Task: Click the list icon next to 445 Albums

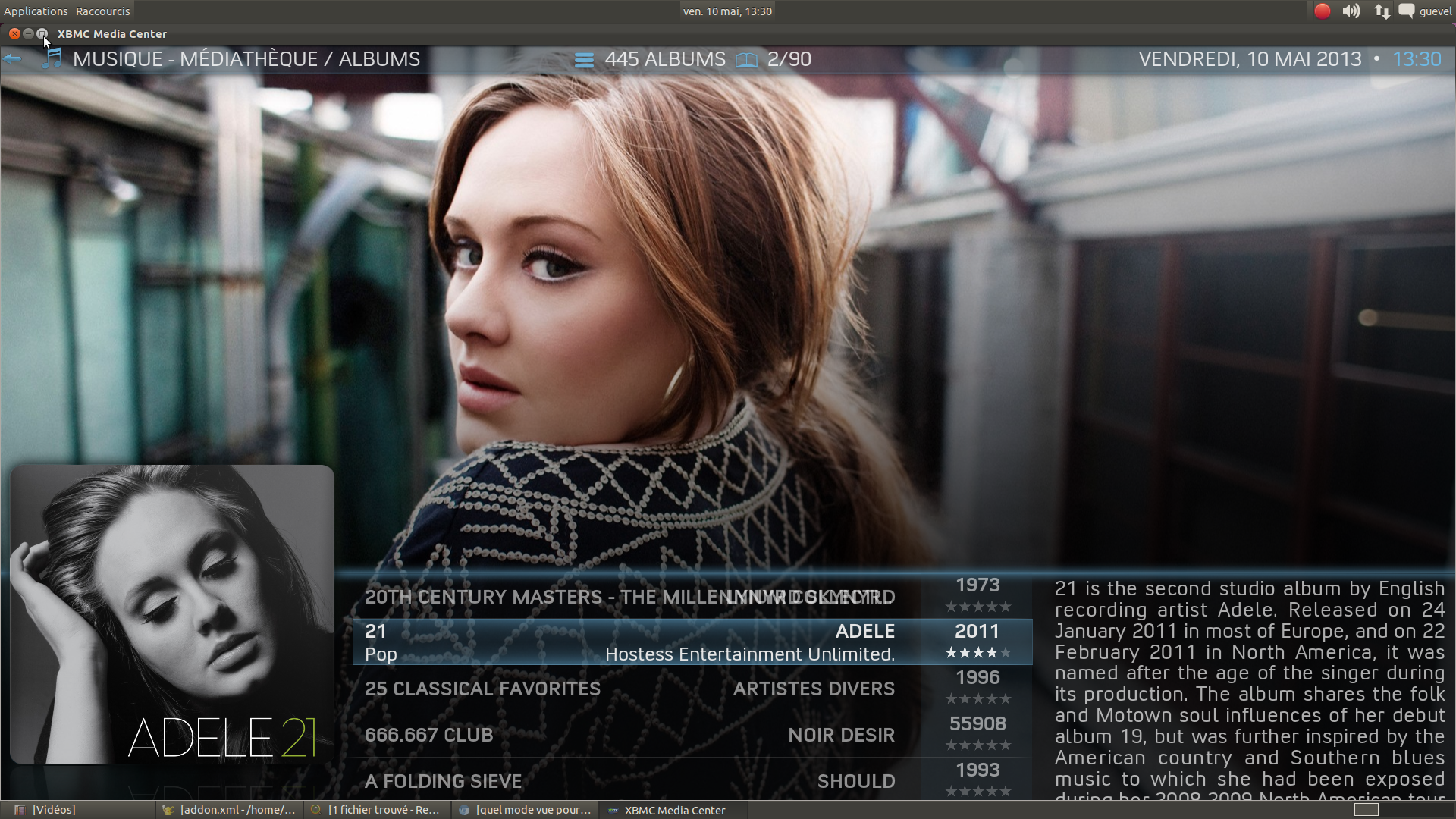Action: [x=584, y=60]
